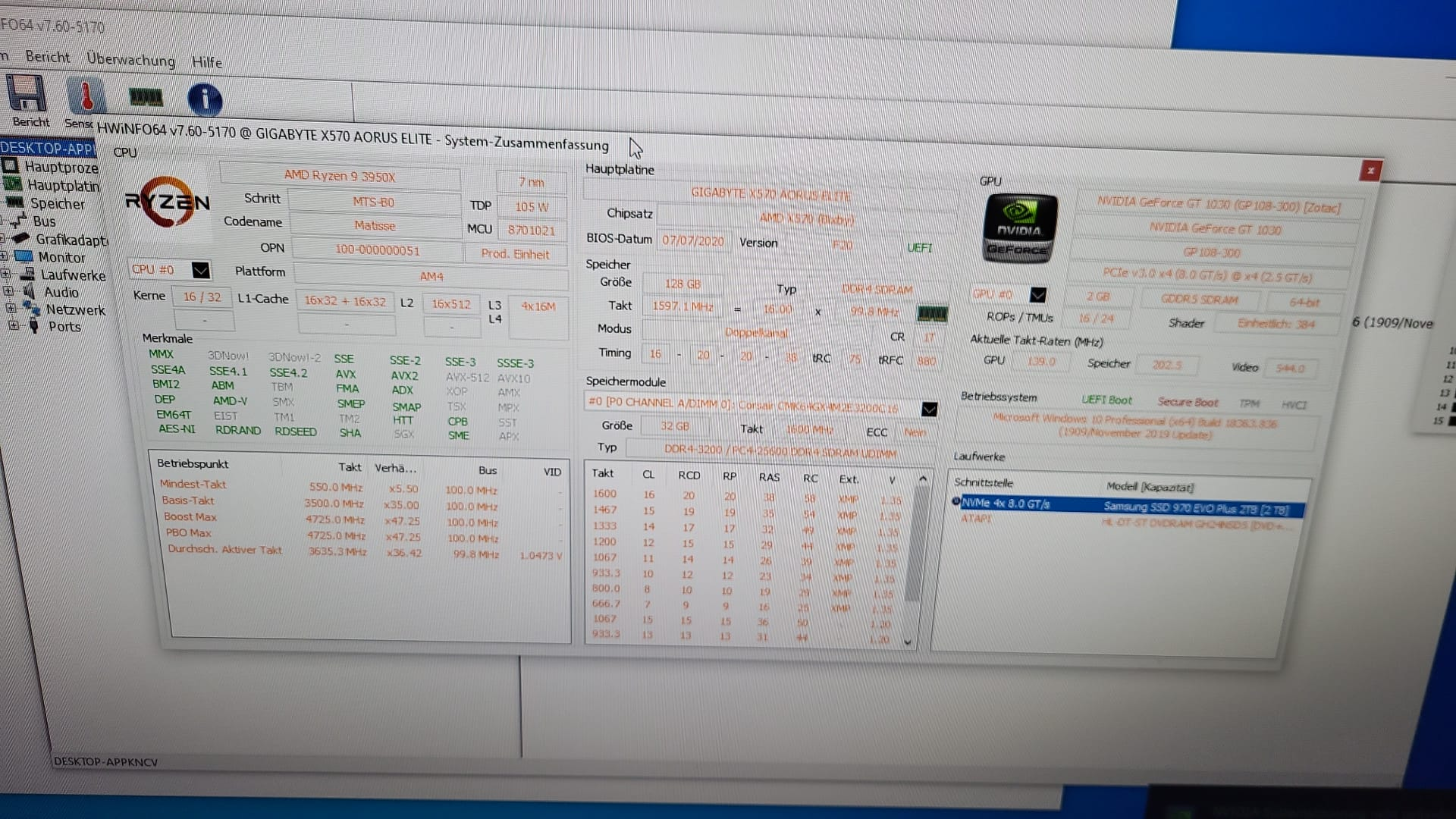Click the 1600 timing table row
Screen dimensions: 1456x819
[746, 496]
